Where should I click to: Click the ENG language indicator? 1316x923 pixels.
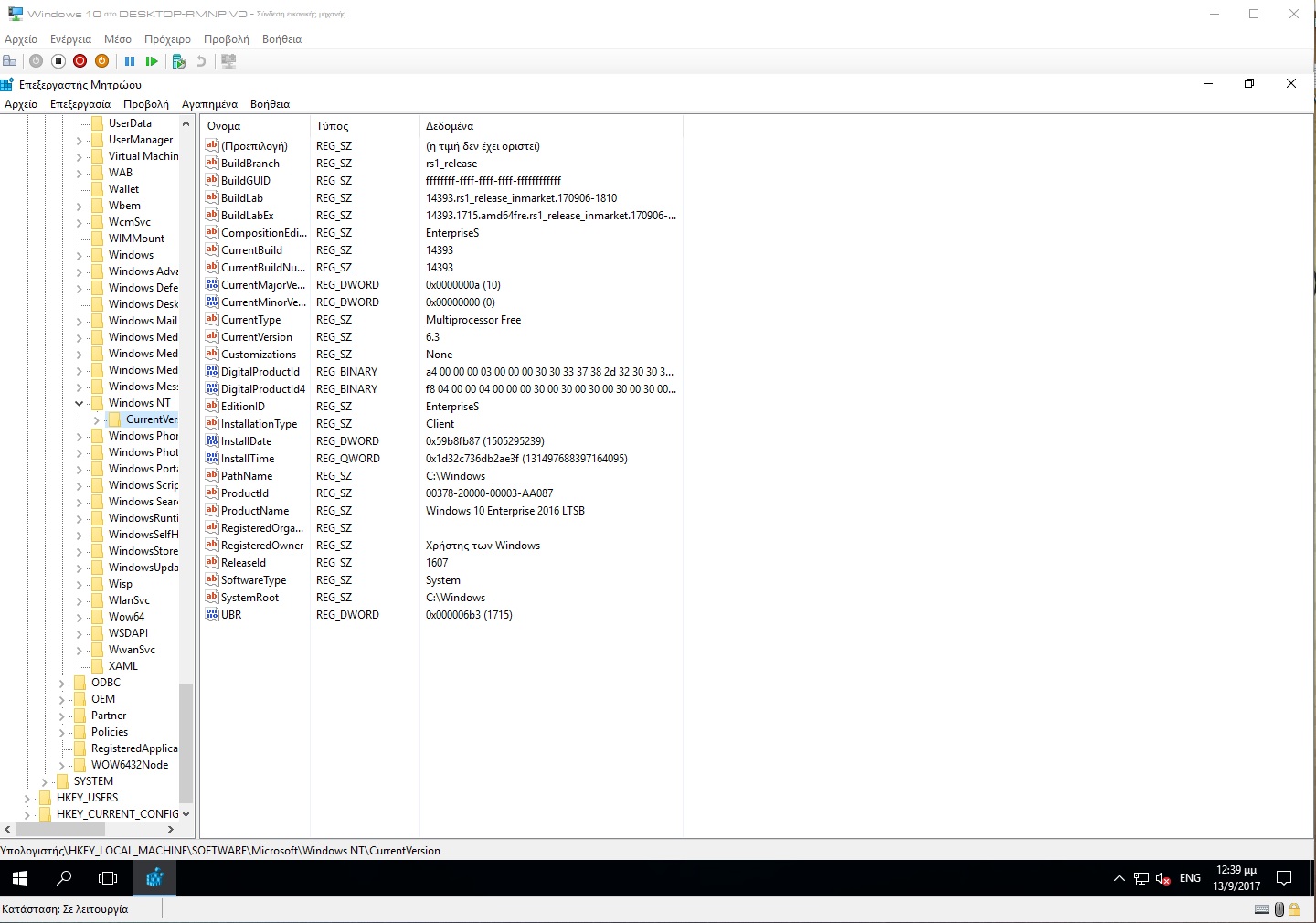tap(1190, 878)
